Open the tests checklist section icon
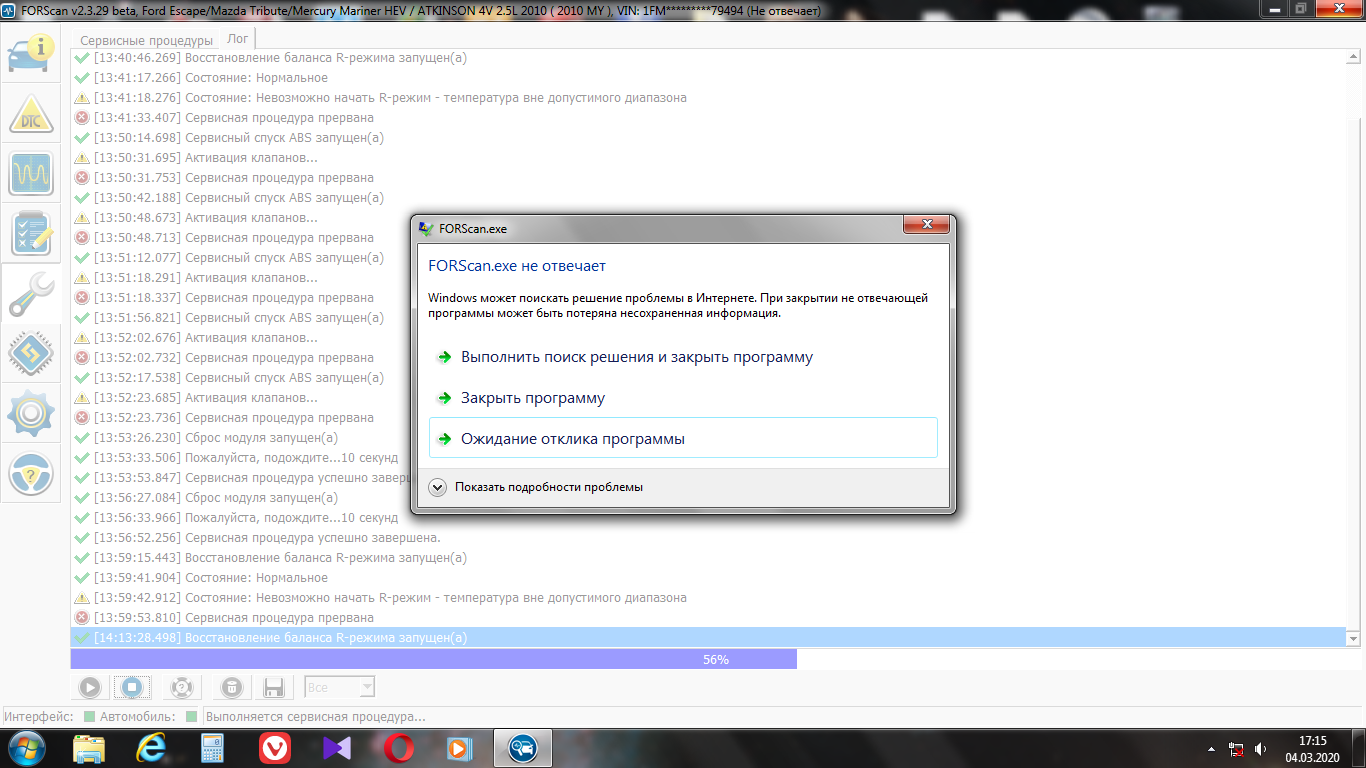This screenshot has height=768, width=1366. point(31,234)
